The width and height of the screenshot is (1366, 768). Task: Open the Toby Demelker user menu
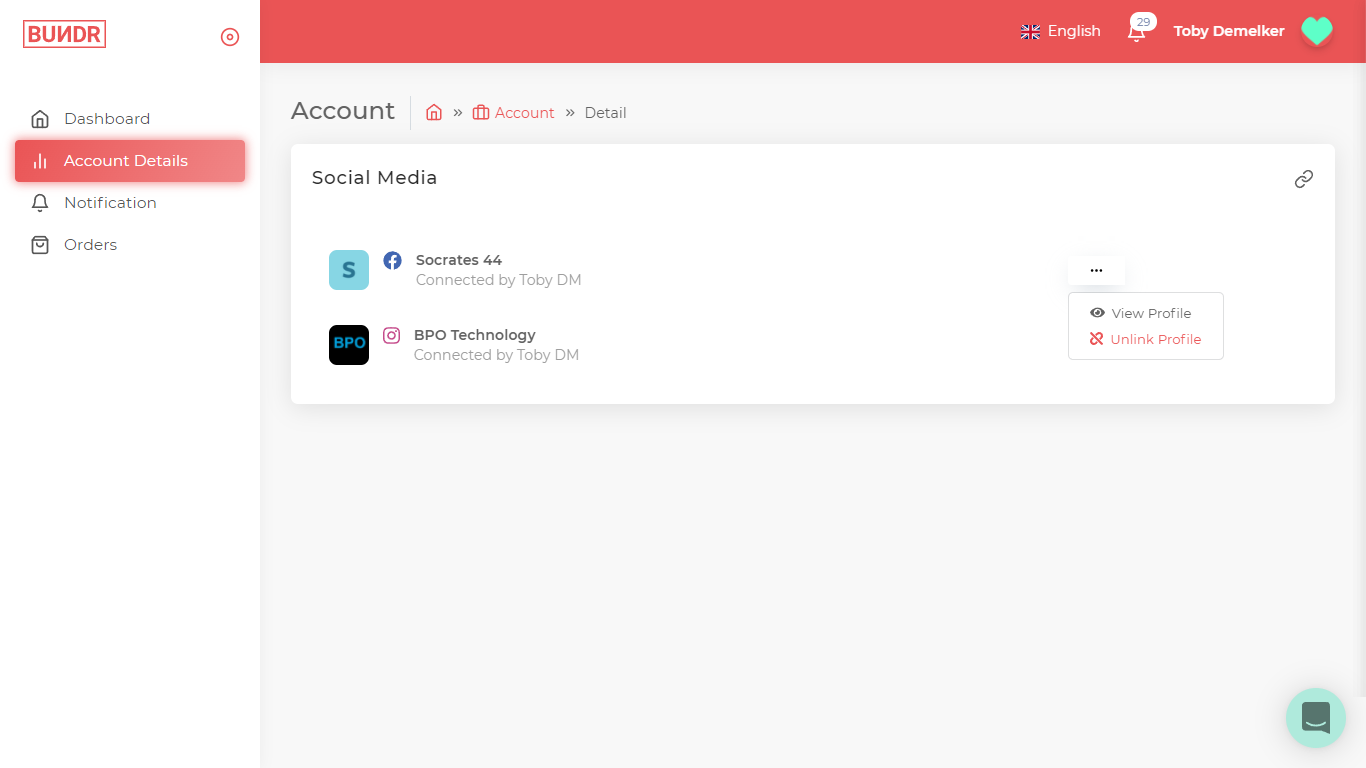pyautogui.click(x=1229, y=31)
